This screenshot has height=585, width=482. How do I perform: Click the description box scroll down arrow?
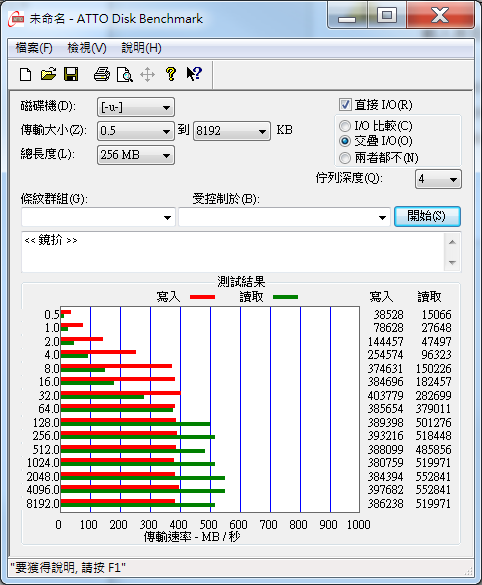pos(453,263)
